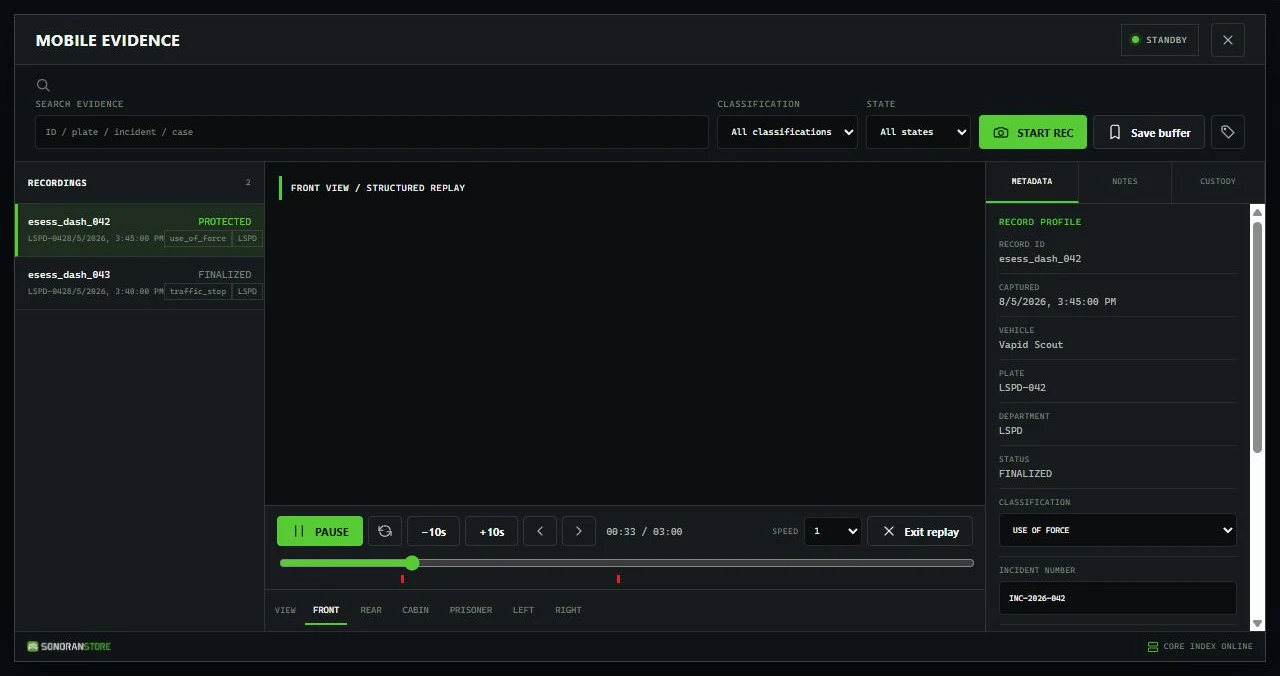Select the RIGHT camera tab
This screenshot has width=1280, height=676.
point(568,610)
